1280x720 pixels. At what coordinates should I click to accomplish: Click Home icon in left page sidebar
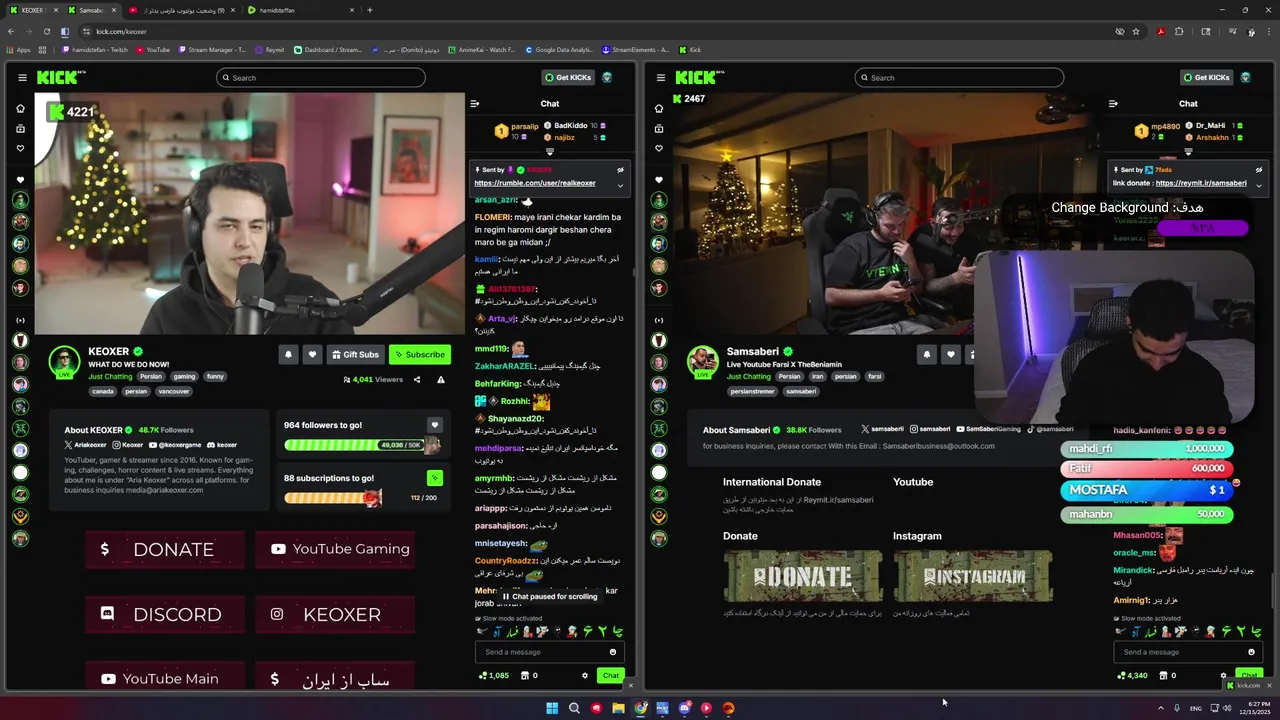click(x=20, y=108)
